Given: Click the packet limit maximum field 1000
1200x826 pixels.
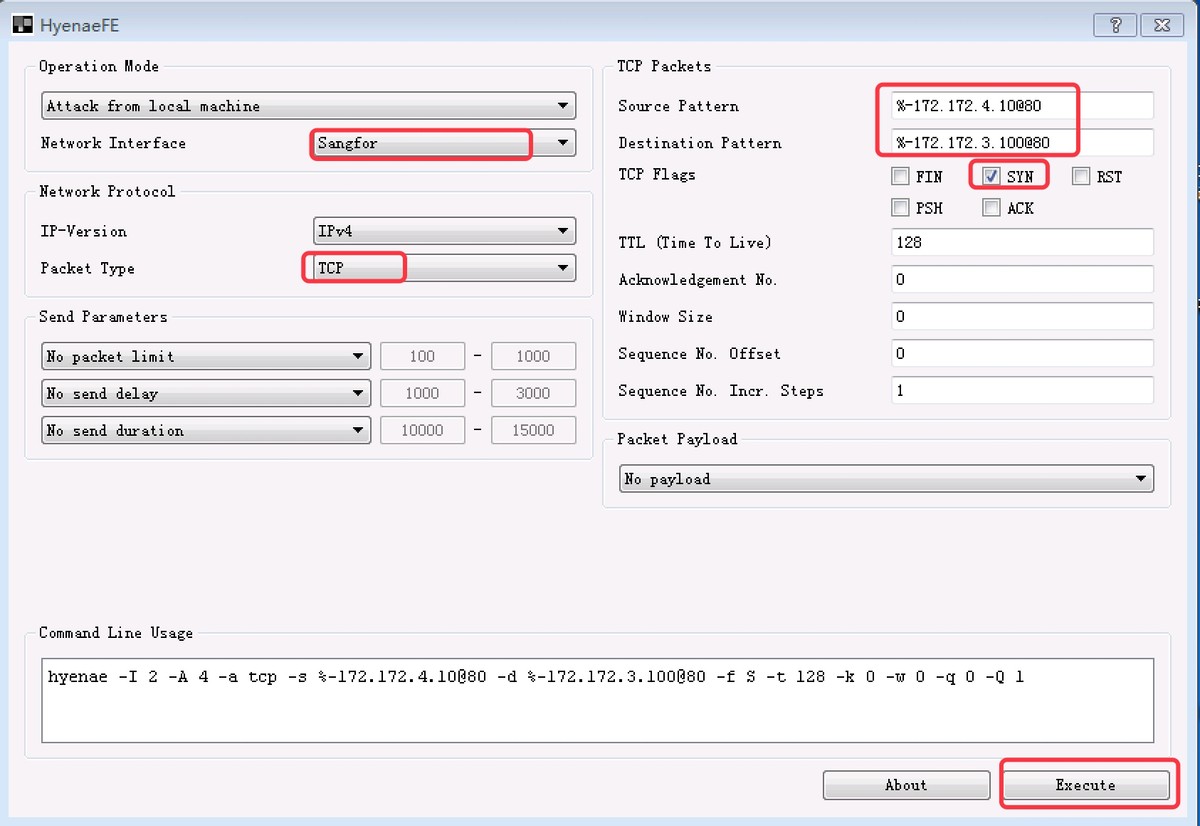Looking at the screenshot, I should click(x=534, y=356).
